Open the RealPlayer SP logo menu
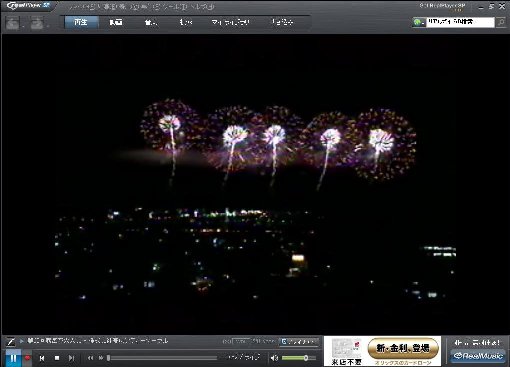 (x=28, y=6)
